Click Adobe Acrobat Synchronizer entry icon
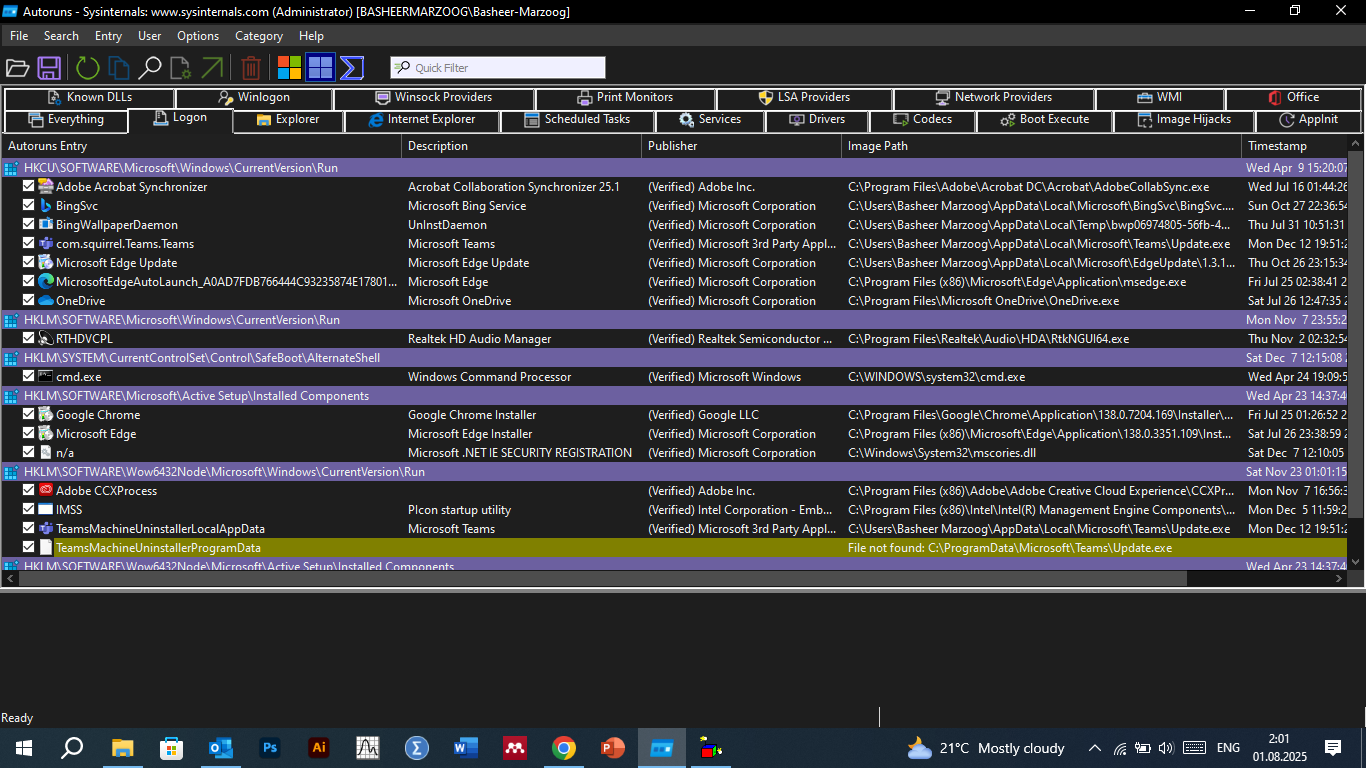The image size is (1366, 768). 45,187
